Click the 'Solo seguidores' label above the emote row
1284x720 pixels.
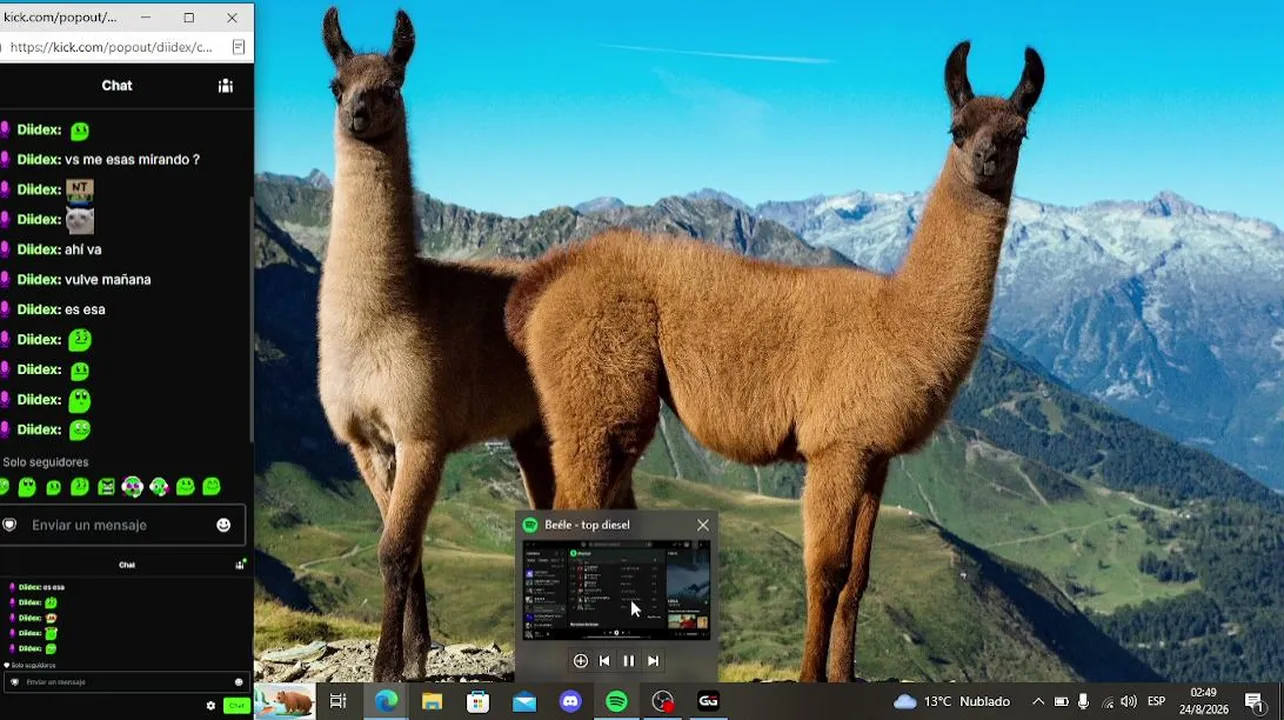pyautogui.click(x=46, y=462)
